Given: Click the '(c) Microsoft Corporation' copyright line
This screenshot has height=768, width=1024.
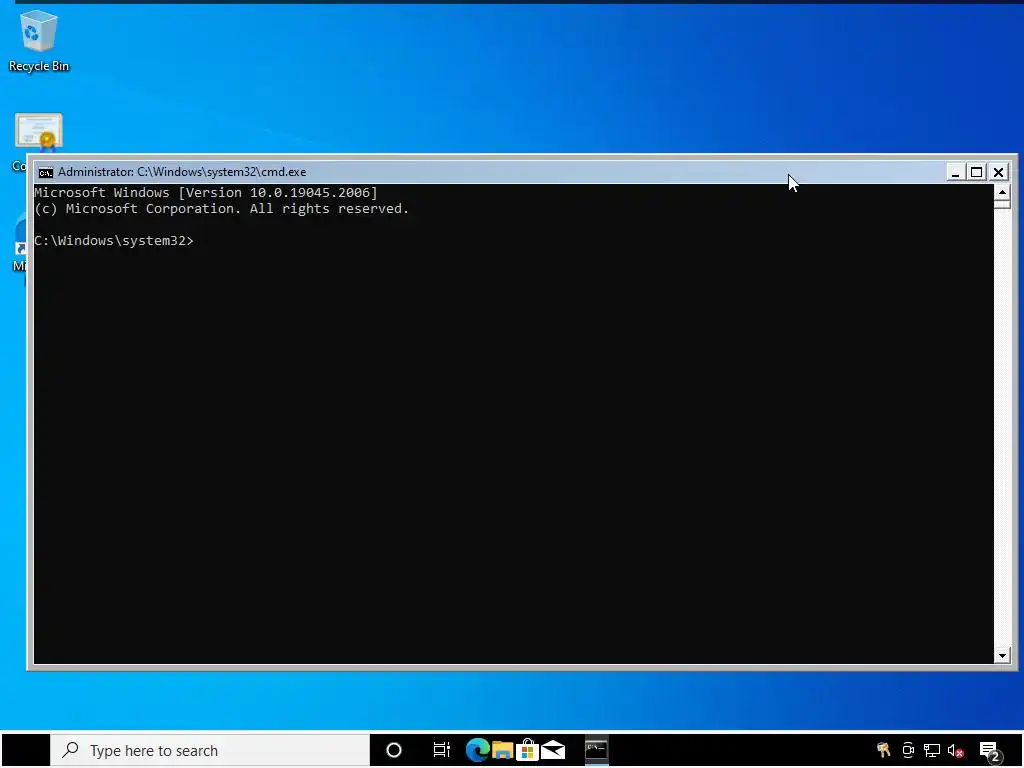Looking at the screenshot, I should 221,209.
